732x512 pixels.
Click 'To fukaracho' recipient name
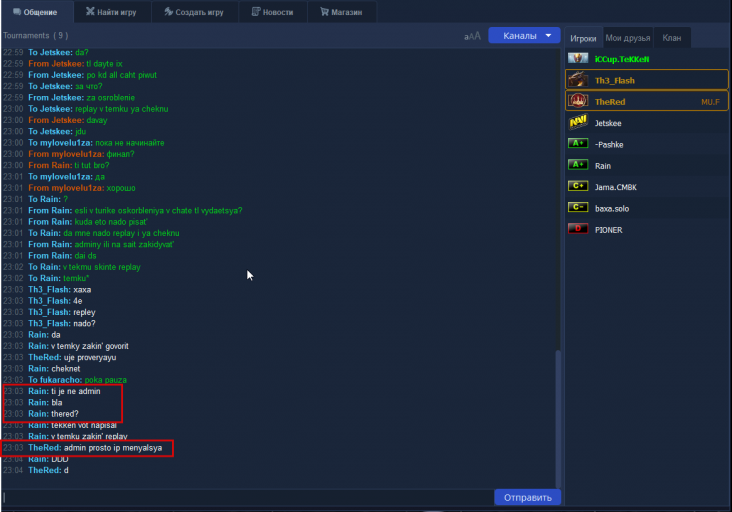[x=55, y=379]
